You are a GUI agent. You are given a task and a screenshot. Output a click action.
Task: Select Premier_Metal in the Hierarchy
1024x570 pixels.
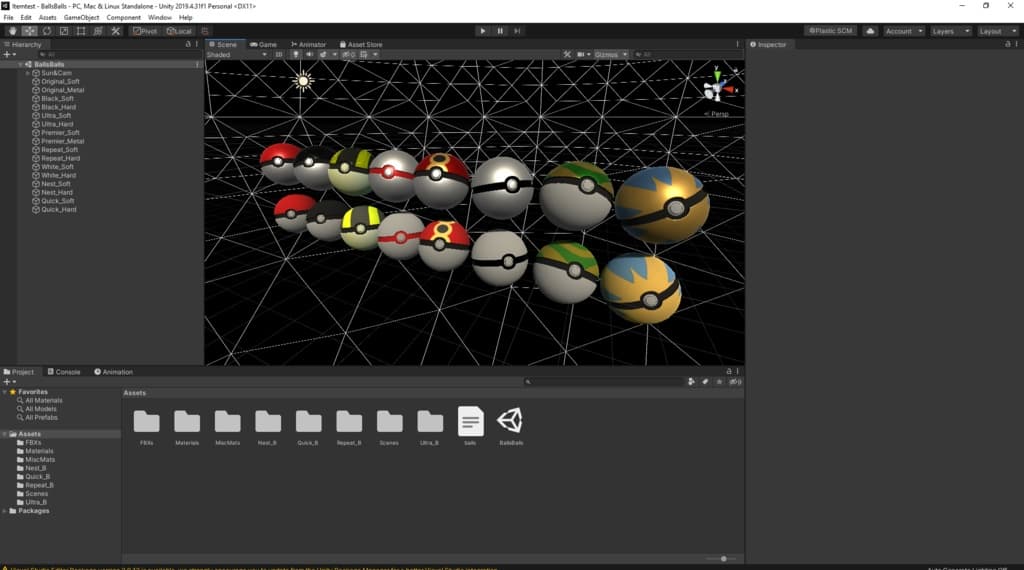tap(62, 141)
